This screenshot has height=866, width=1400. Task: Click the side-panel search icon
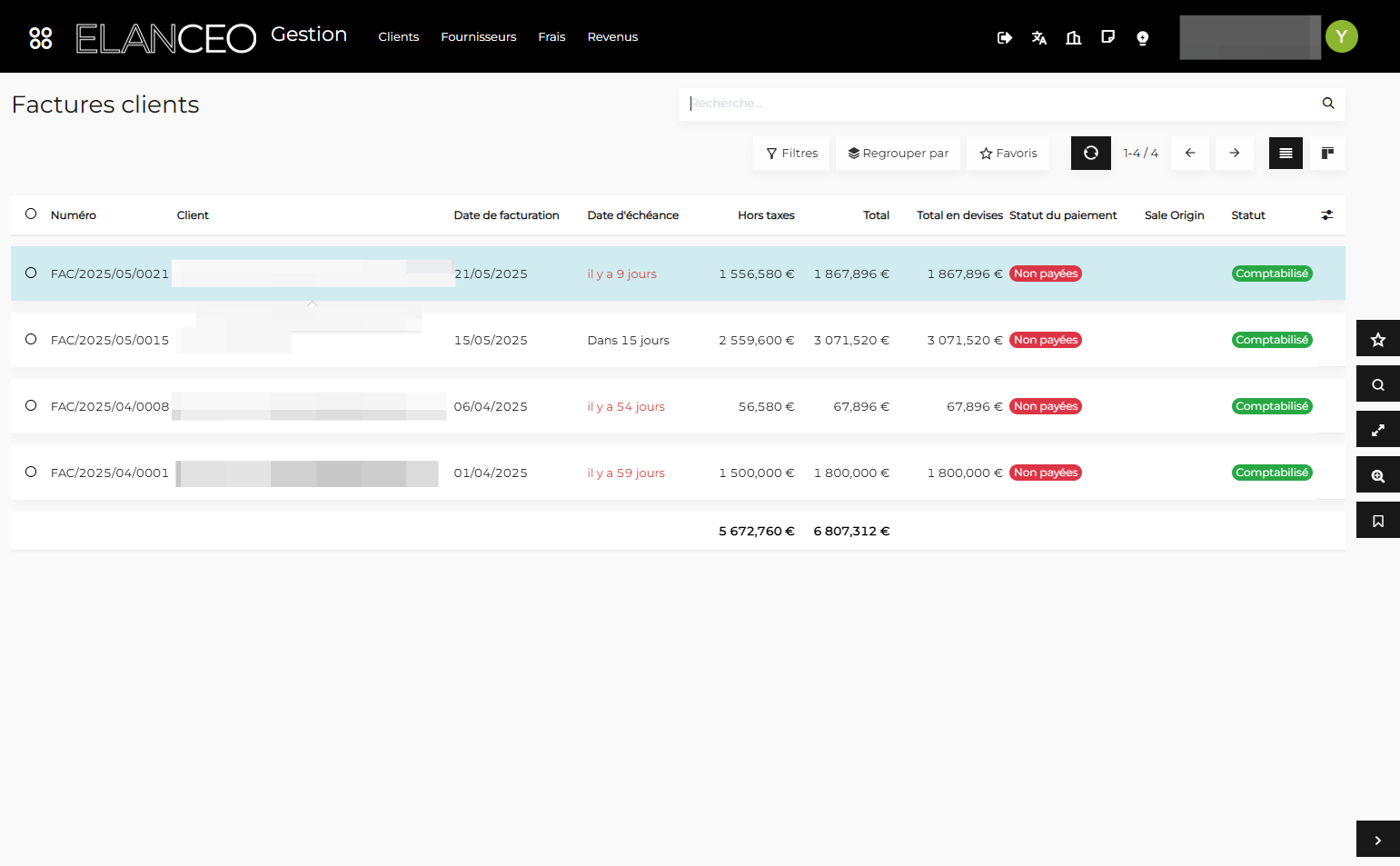tap(1378, 384)
